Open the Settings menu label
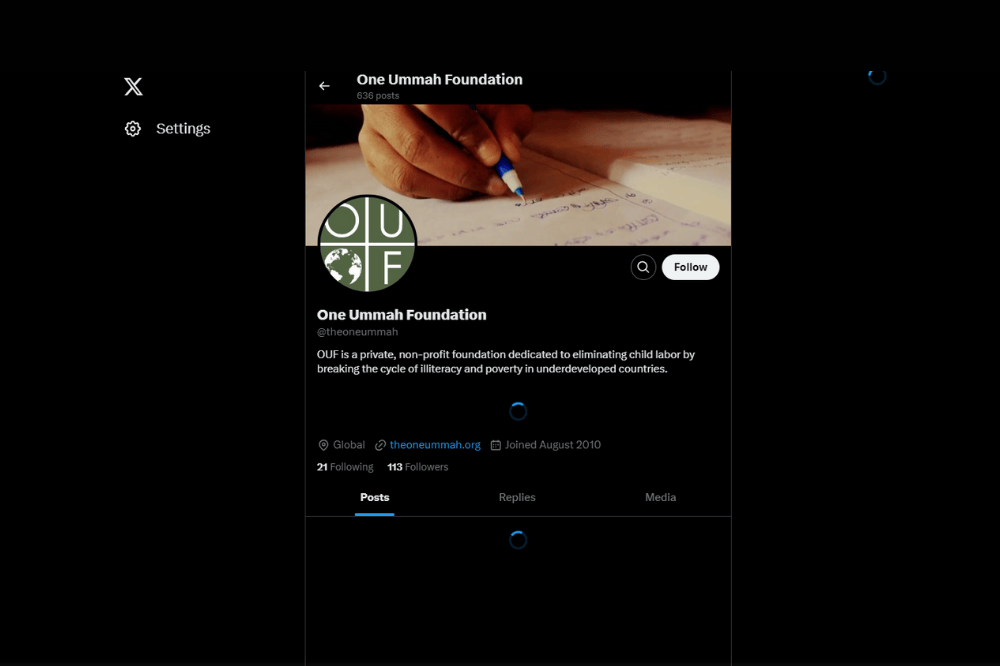Image resolution: width=1000 pixels, height=666 pixels. pyautogui.click(x=183, y=129)
